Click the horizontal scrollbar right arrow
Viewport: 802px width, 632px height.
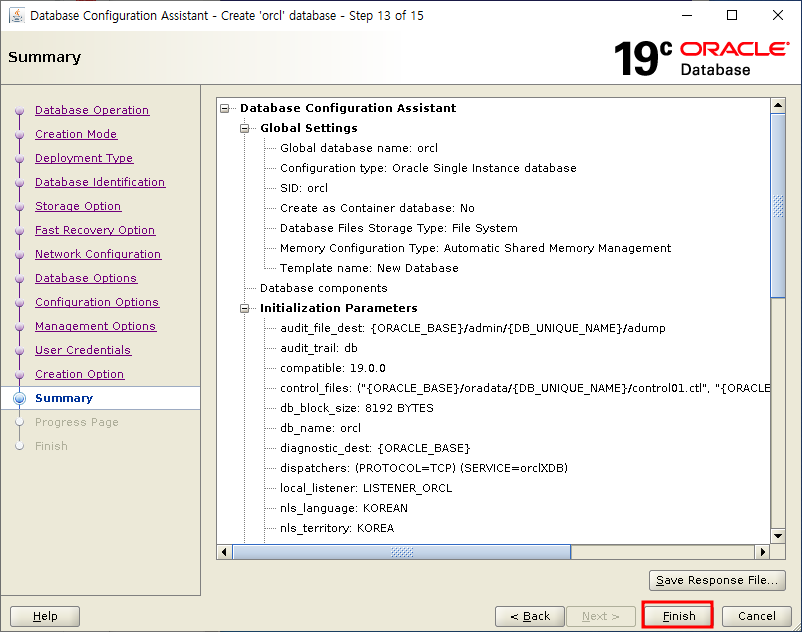[x=763, y=552]
